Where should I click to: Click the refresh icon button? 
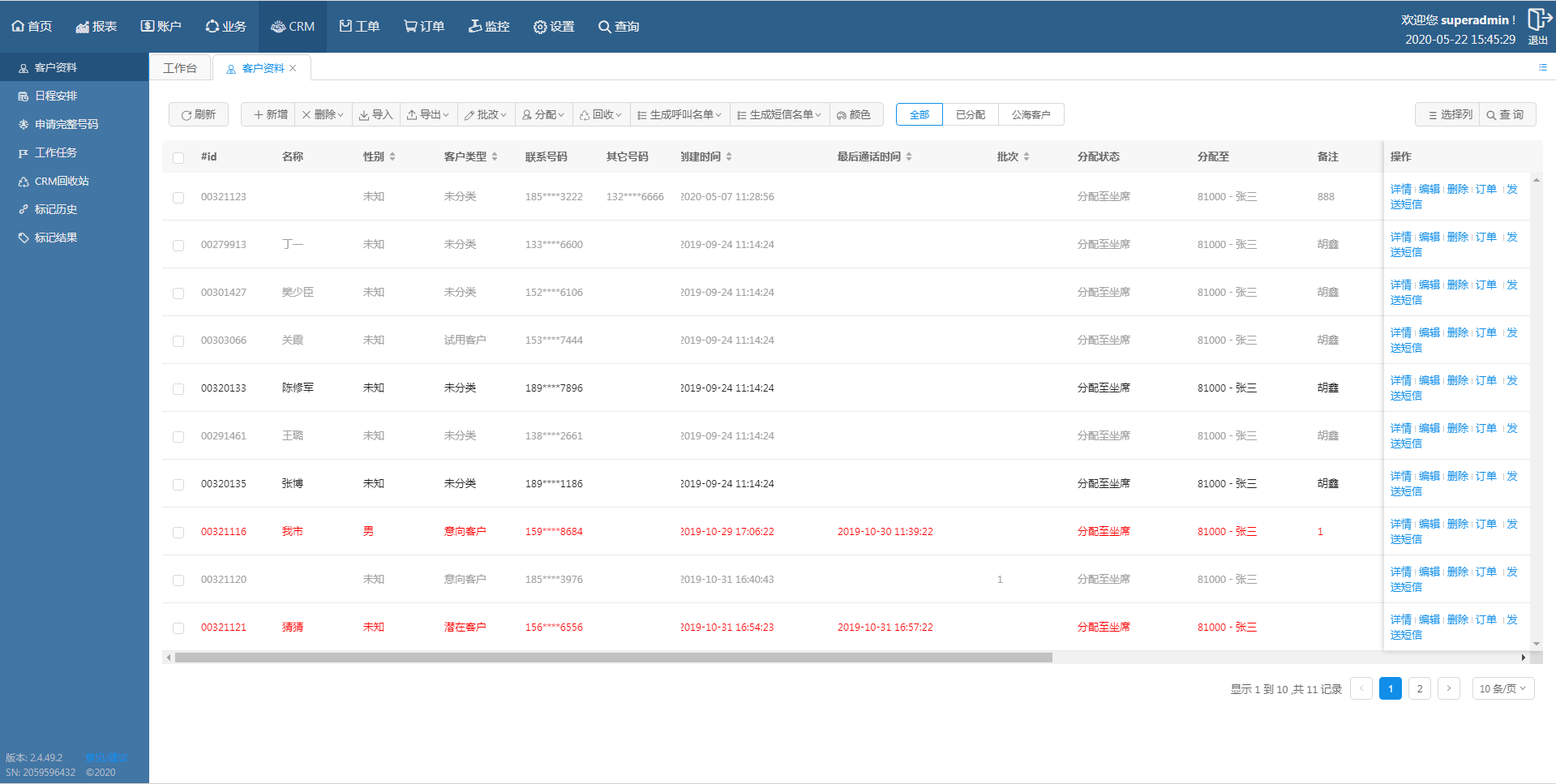click(198, 115)
